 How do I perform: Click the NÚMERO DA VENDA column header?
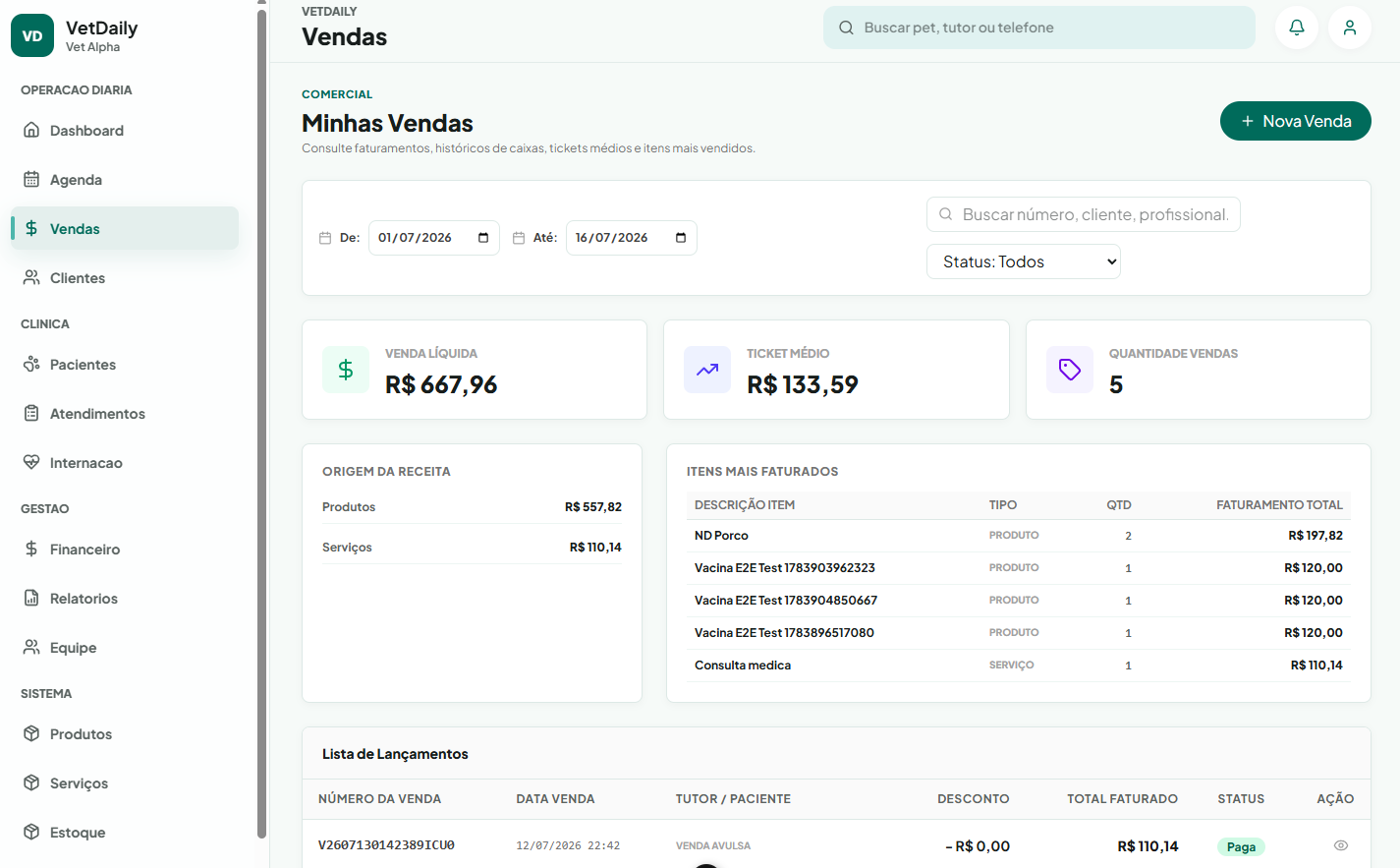click(x=379, y=799)
